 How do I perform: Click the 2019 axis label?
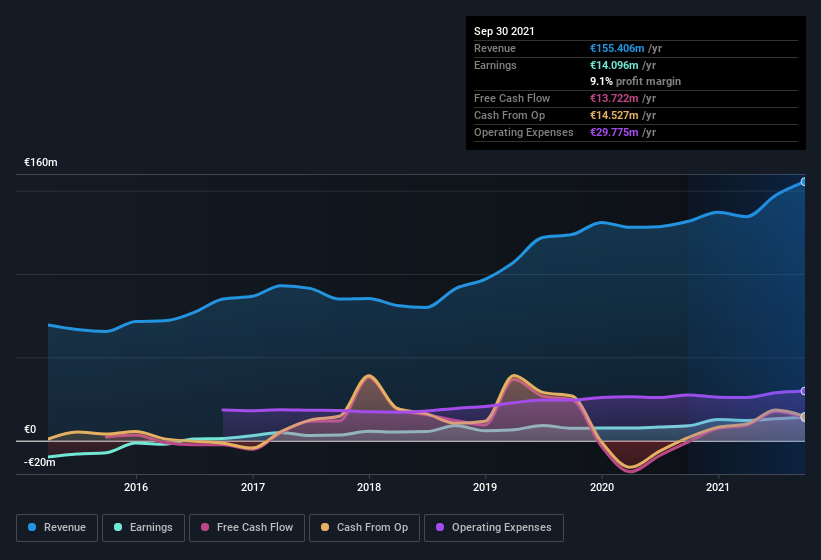[485, 487]
